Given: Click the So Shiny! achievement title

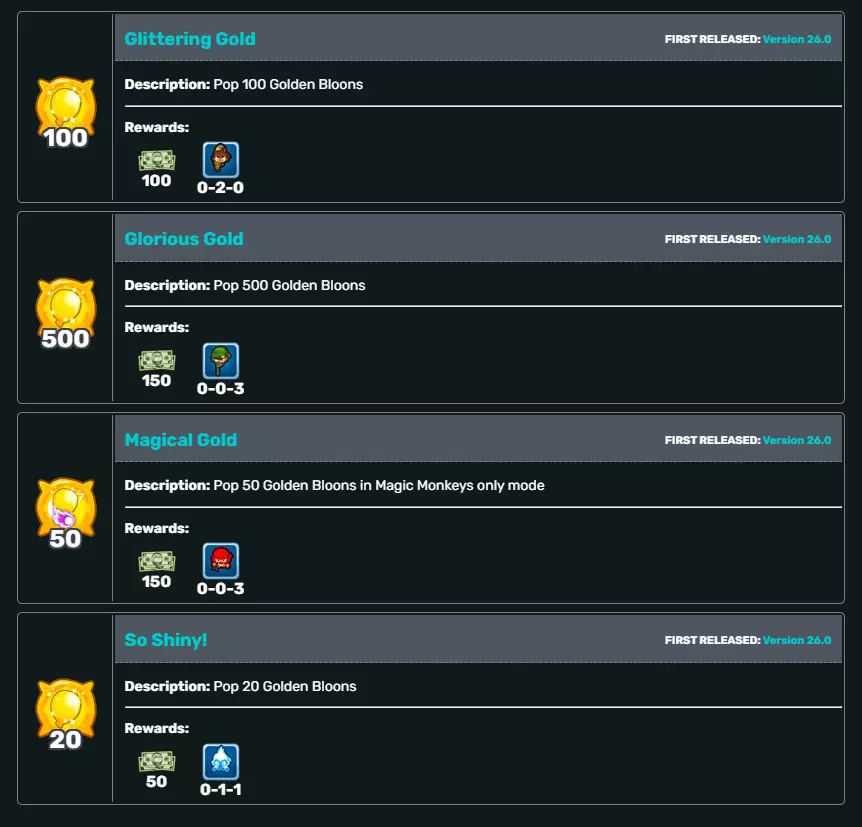Looking at the screenshot, I should click(x=165, y=640).
